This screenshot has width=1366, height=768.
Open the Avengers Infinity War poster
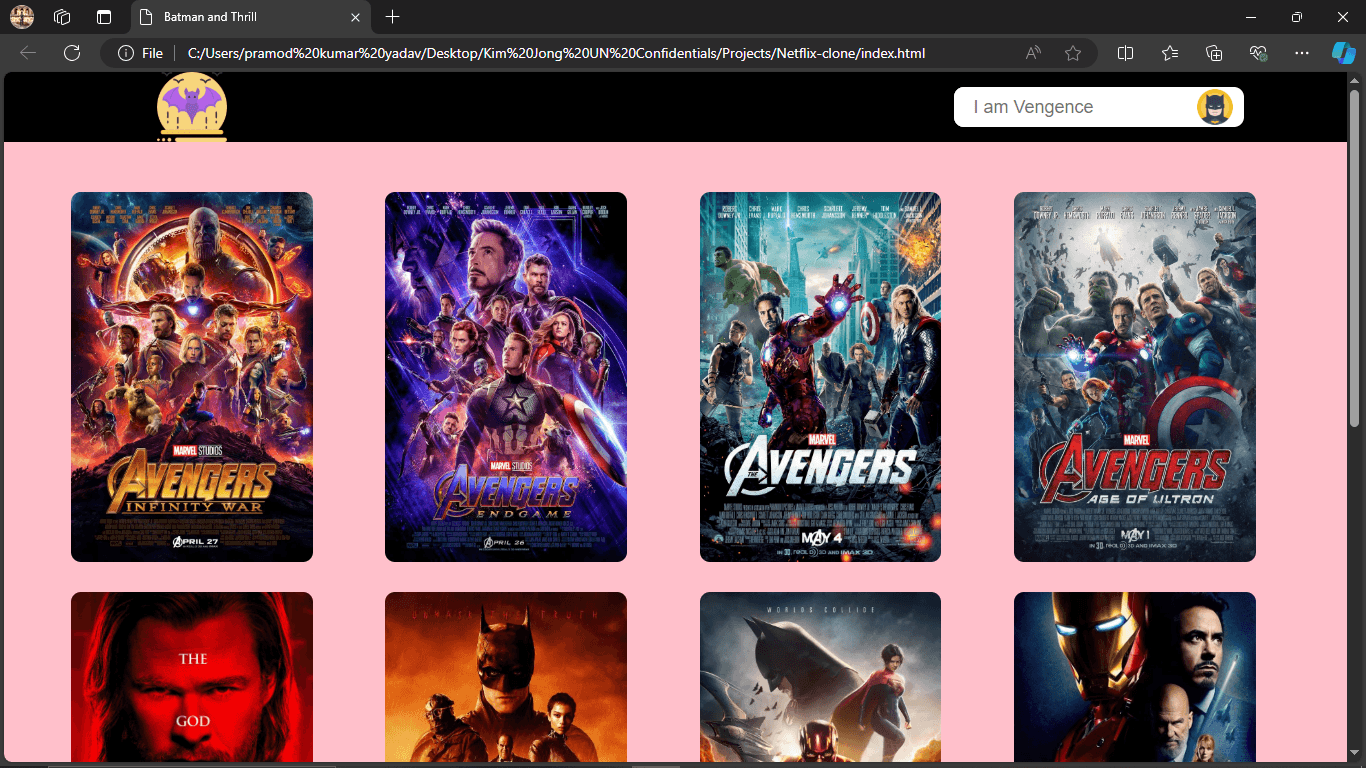coord(192,377)
